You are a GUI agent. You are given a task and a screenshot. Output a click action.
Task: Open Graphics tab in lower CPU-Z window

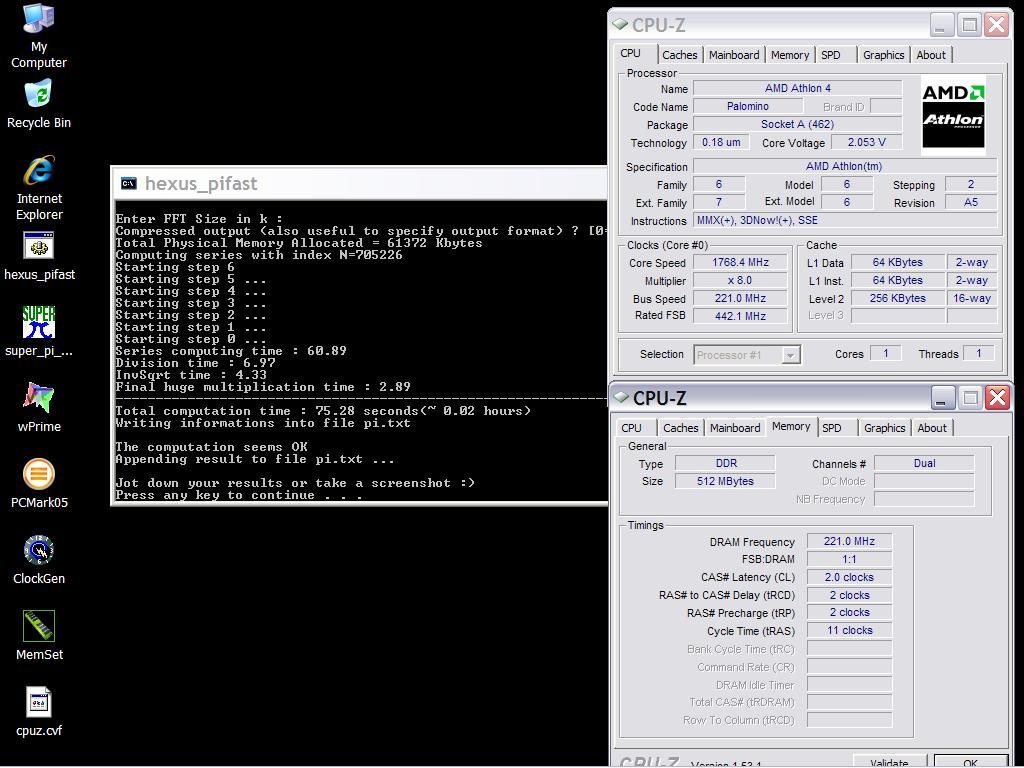coord(884,428)
